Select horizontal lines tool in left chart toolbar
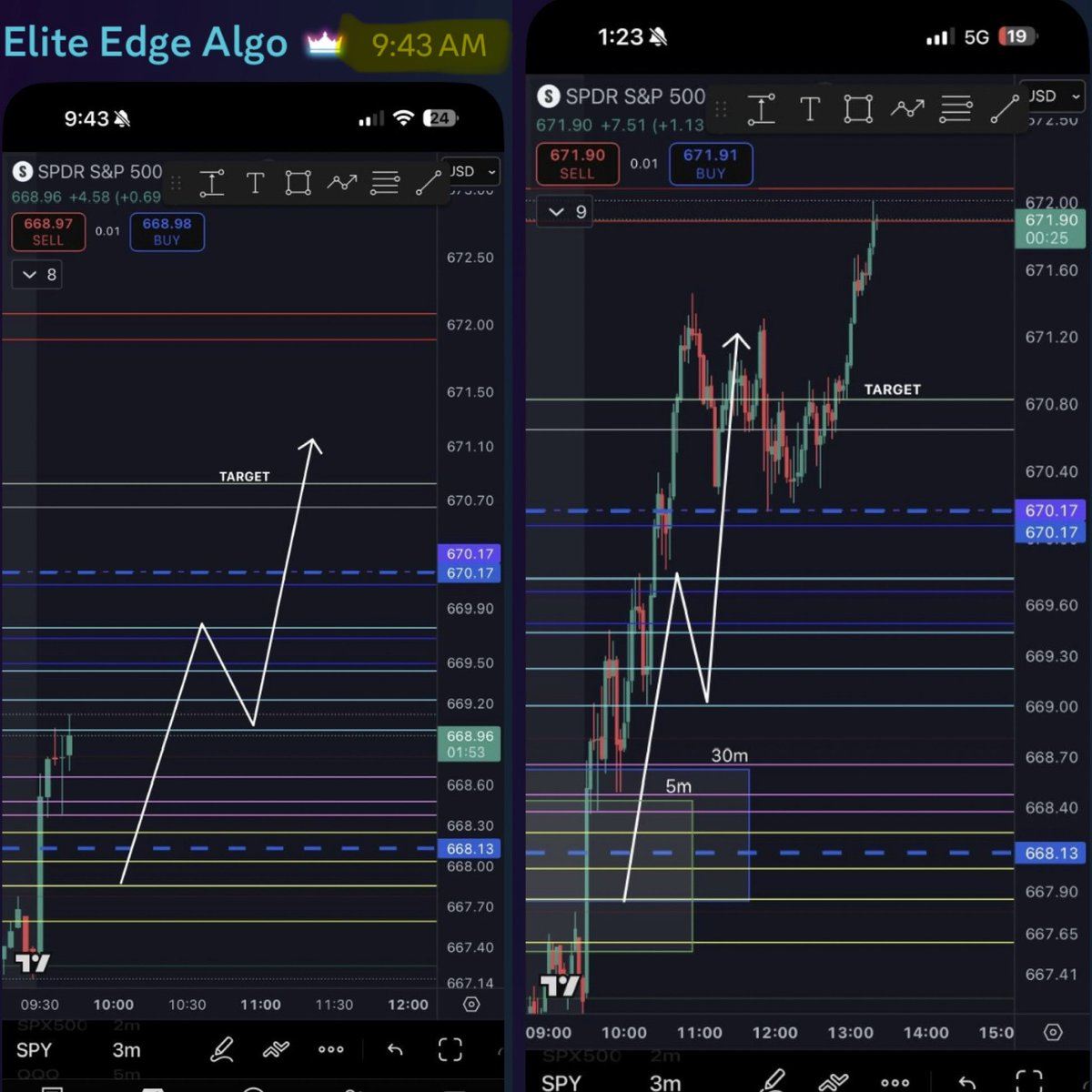Viewport: 1092px width, 1092px height. point(385,183)
